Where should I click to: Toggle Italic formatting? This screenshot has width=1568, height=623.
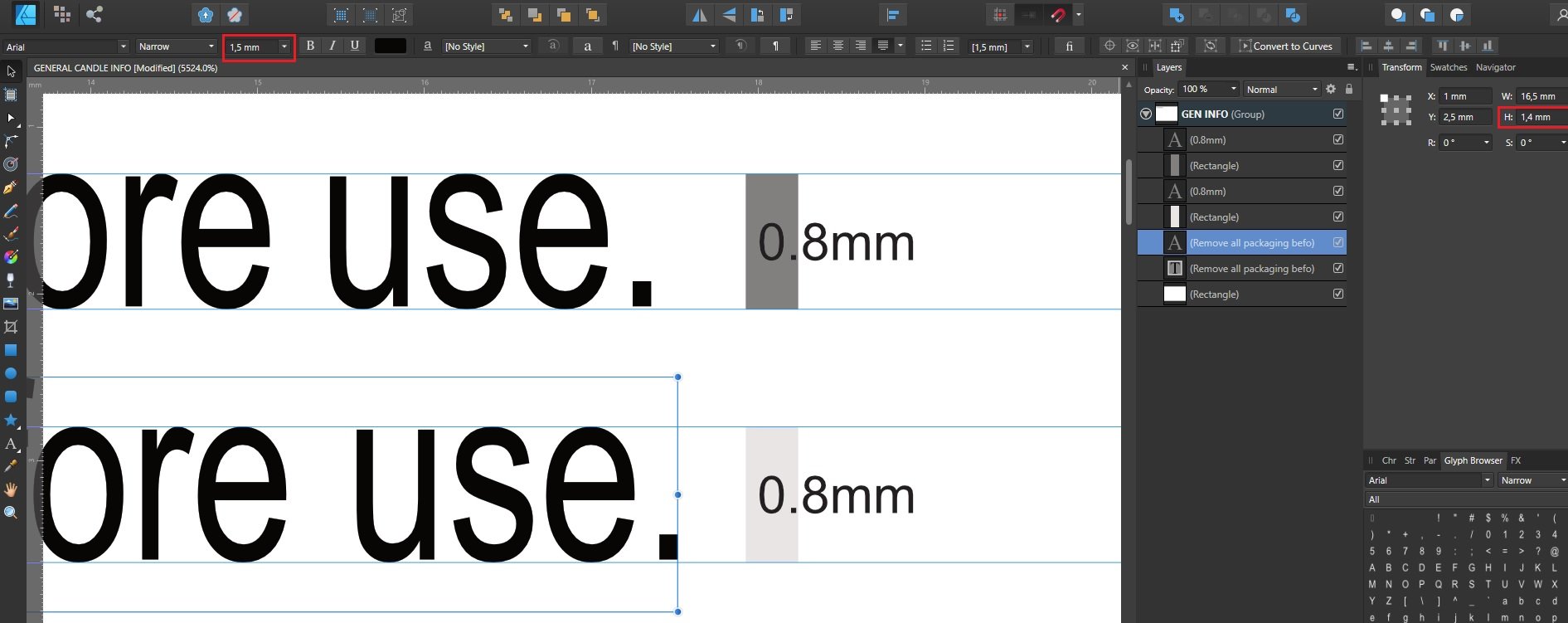[x=333, y=46]
